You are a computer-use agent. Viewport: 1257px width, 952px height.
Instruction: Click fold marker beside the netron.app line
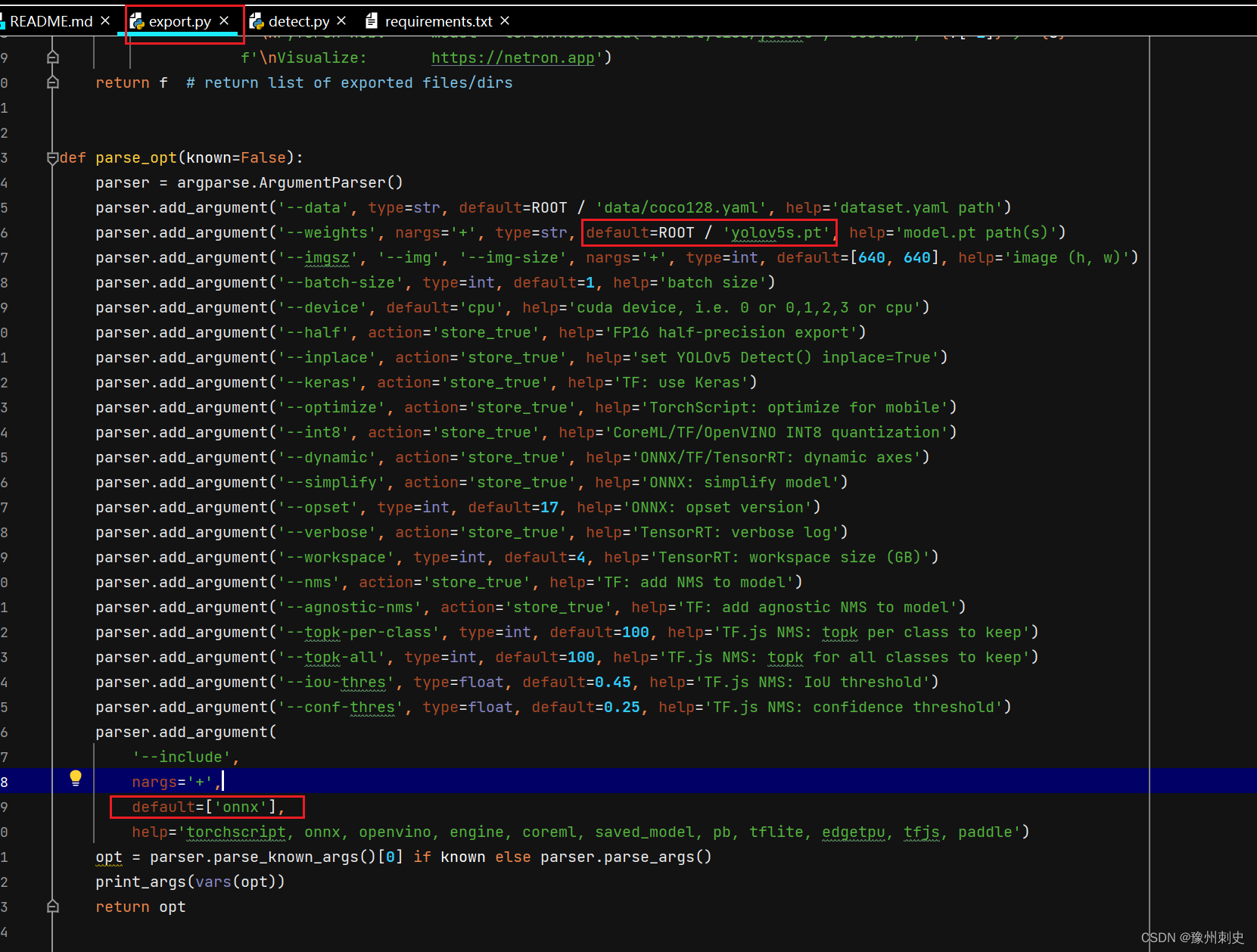(x=52, y=57)
